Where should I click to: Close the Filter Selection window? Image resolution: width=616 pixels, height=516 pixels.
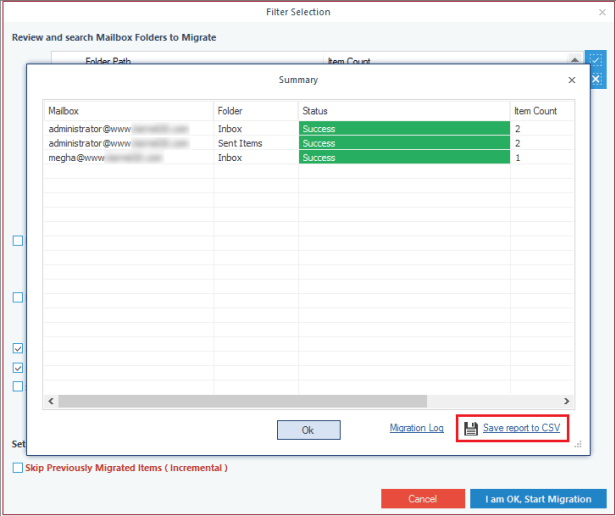(x=602, y=12)
